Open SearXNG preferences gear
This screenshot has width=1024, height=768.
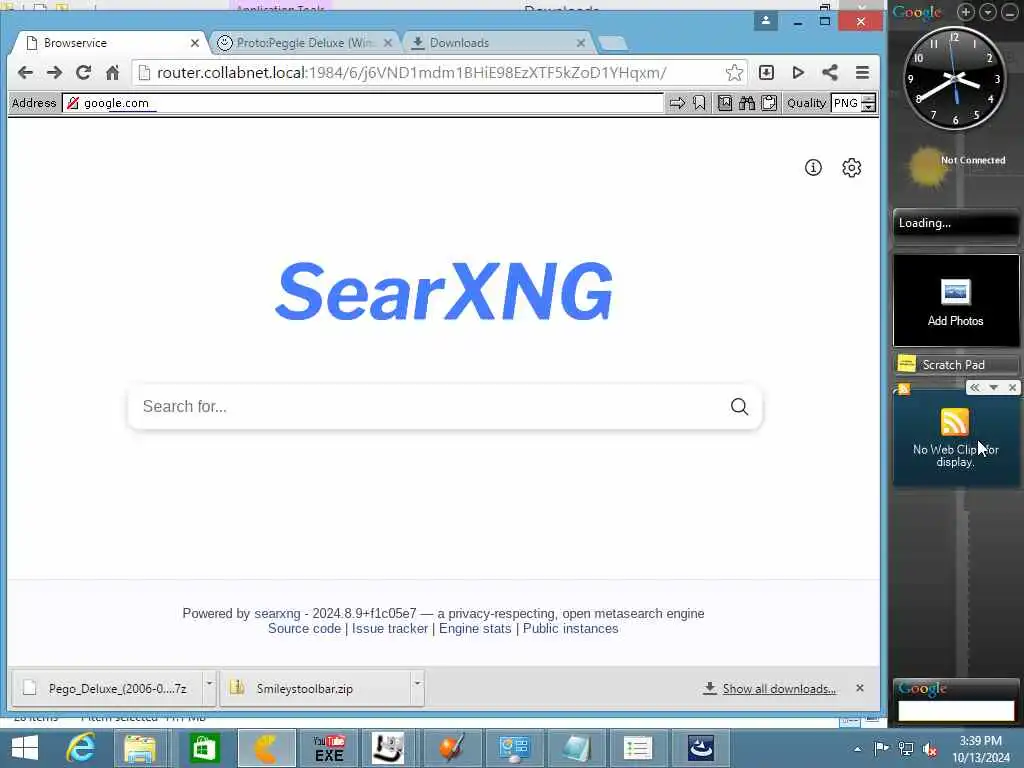[x=852, y=168]
